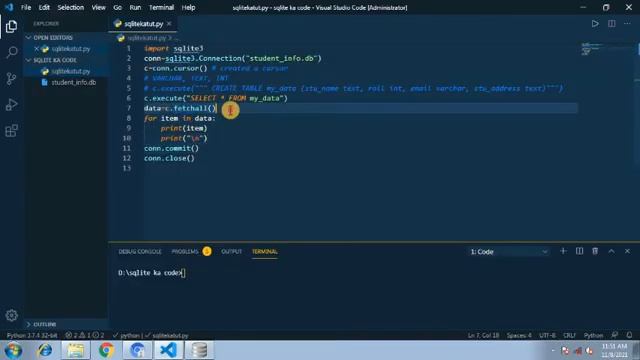Launch Internet Explorer from the taskbar

pyautogui.click(x=44, y=350)
